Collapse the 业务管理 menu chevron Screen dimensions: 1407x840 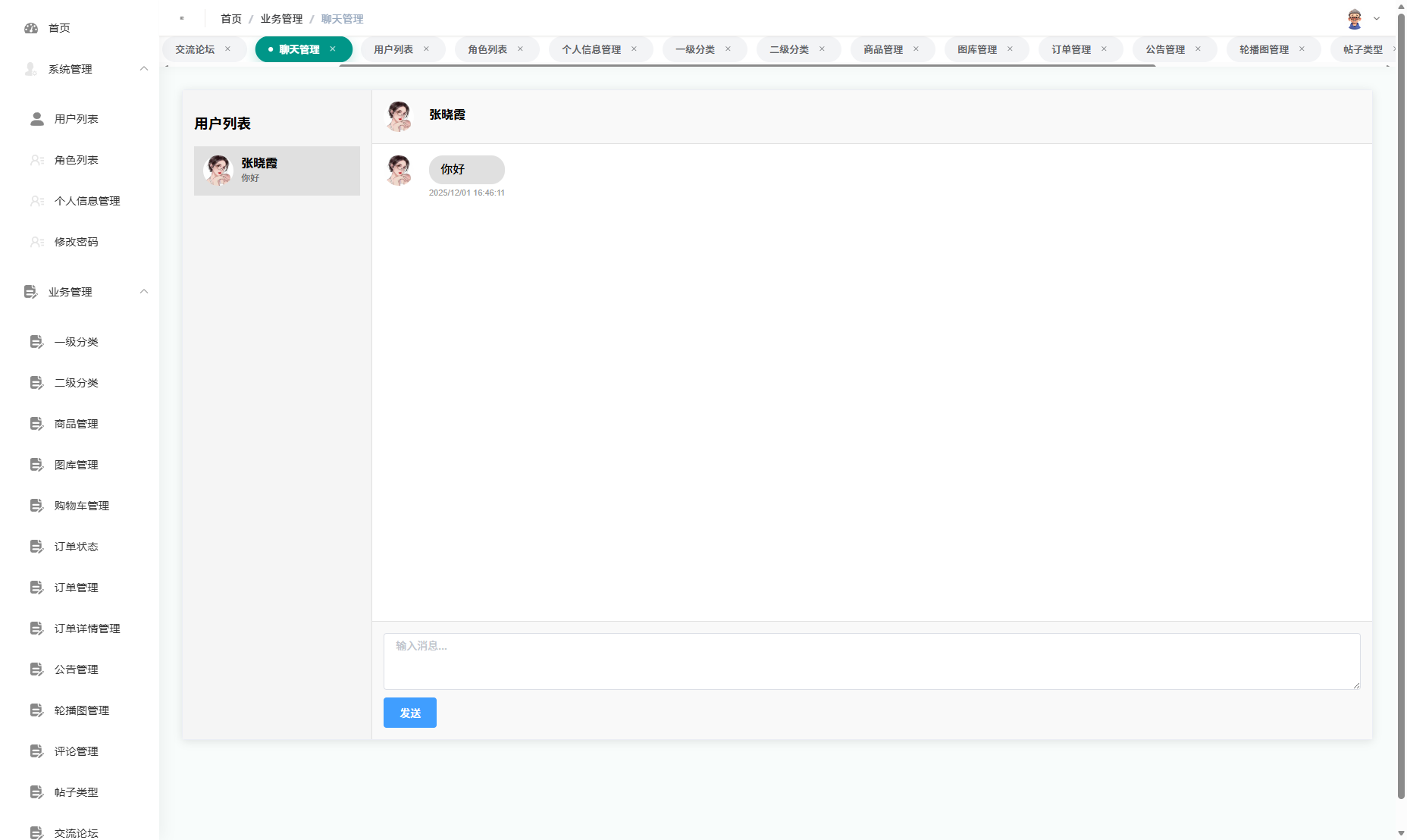[x=144, y=292]
